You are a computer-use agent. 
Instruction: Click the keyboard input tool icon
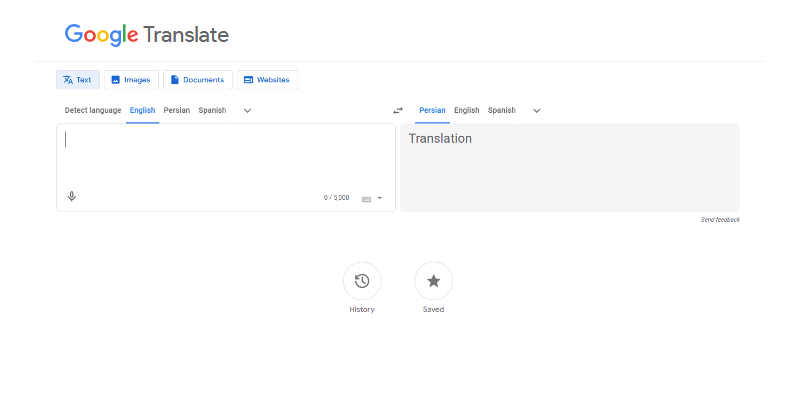point(366,199)
